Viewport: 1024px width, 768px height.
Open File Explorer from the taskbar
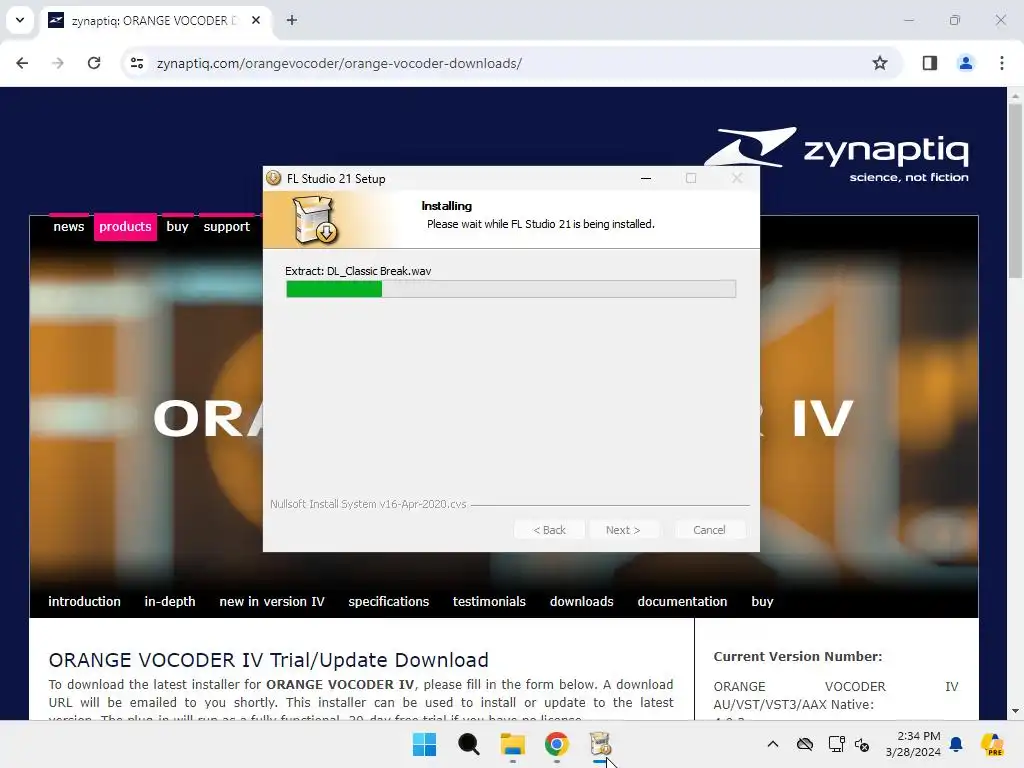click(x=513, y=744)
